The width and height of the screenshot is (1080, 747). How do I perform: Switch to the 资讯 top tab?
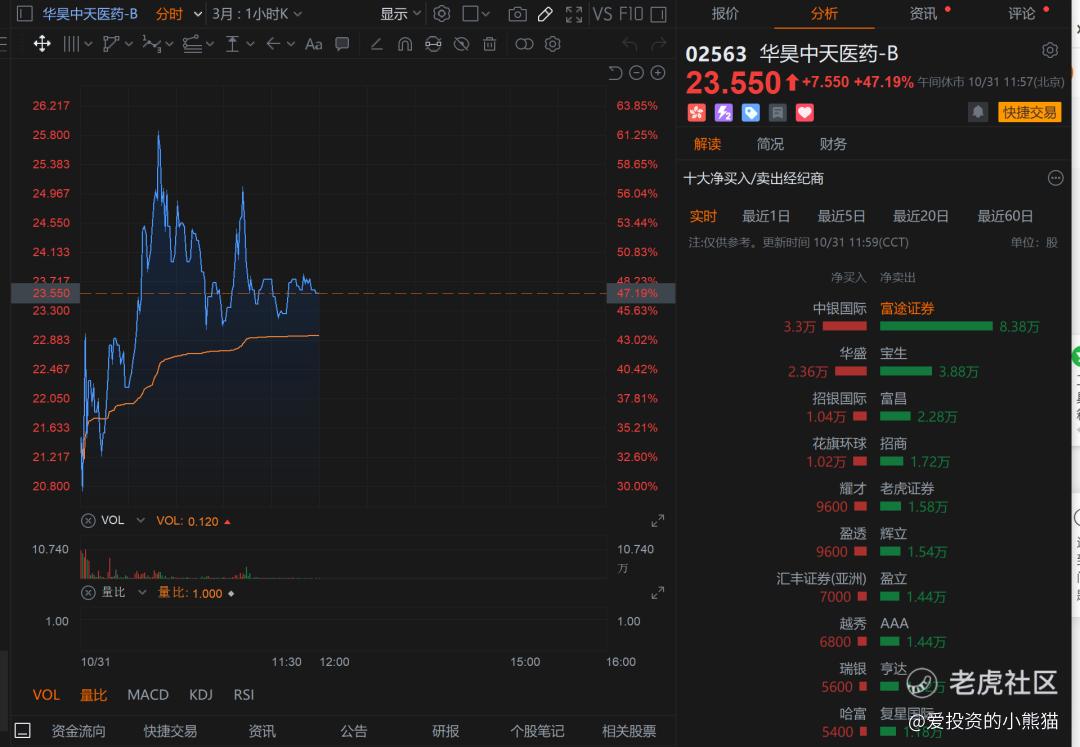point(923,14)
